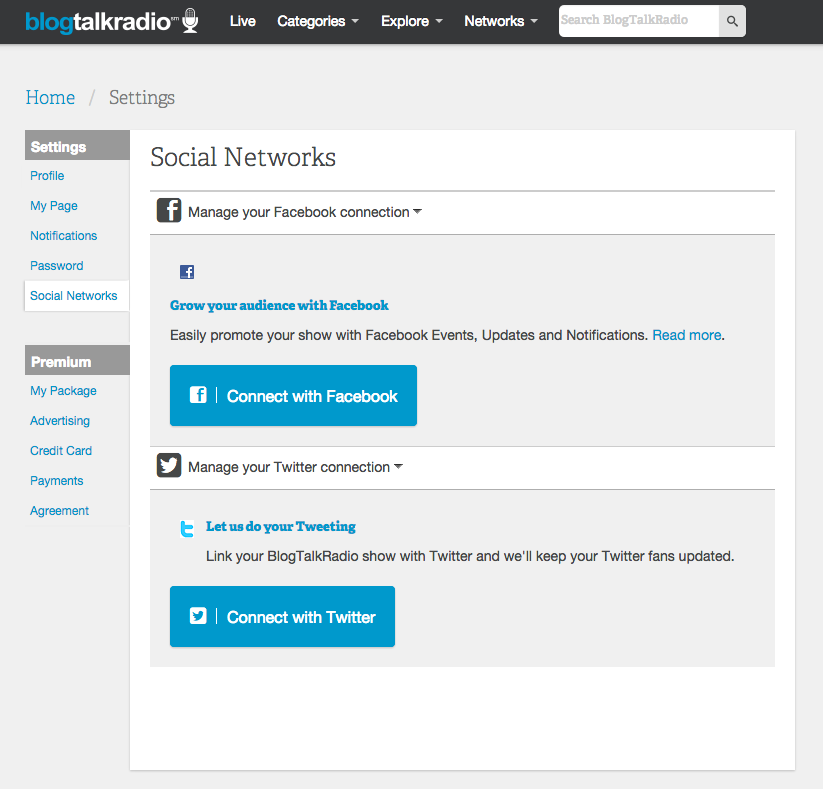Collapse the Manage your Facebook connection section
The width and height of the screenshot is (823, 789).
304,212
